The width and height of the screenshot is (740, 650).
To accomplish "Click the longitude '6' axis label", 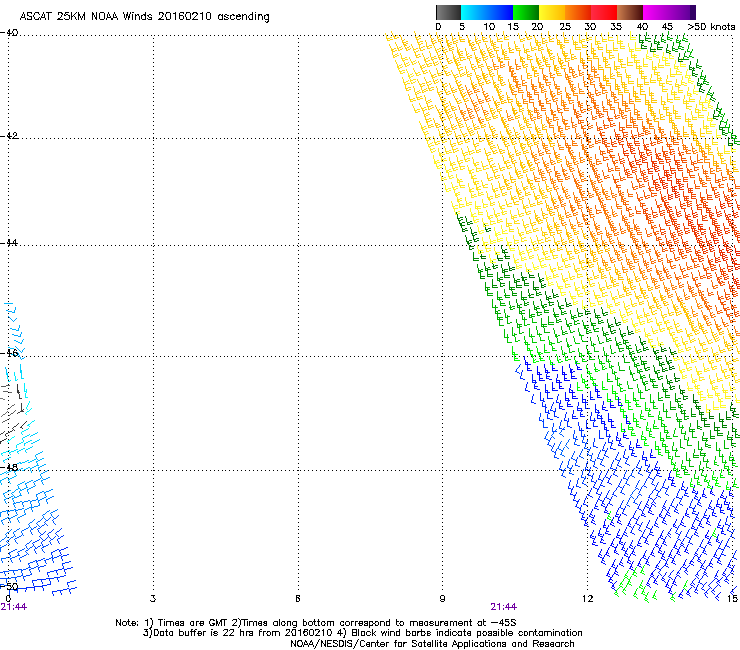I will (x=298, y=599).
